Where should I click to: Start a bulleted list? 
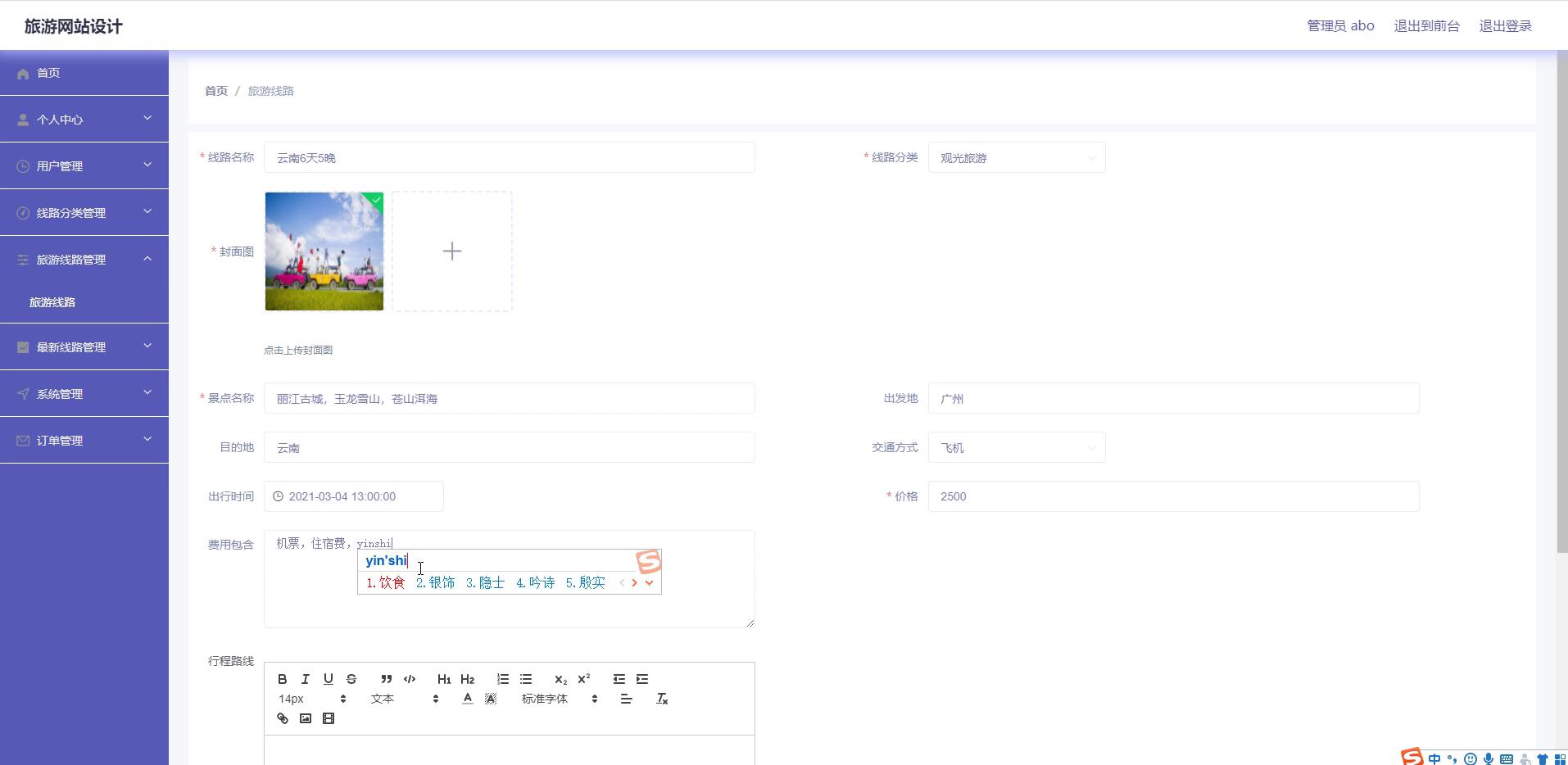[526, 679]
